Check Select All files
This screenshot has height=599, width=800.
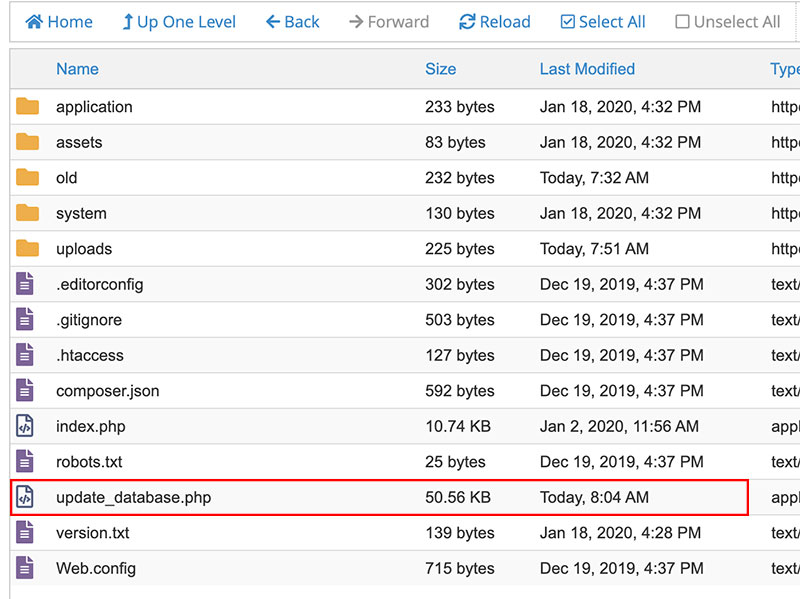[602, 22]
